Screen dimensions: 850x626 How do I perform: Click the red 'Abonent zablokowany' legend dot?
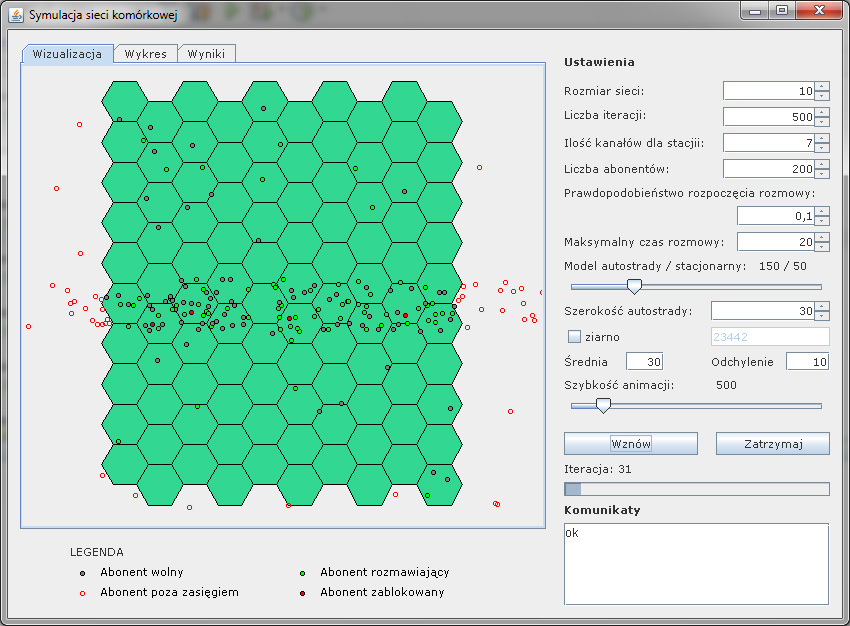click(303, 592)
